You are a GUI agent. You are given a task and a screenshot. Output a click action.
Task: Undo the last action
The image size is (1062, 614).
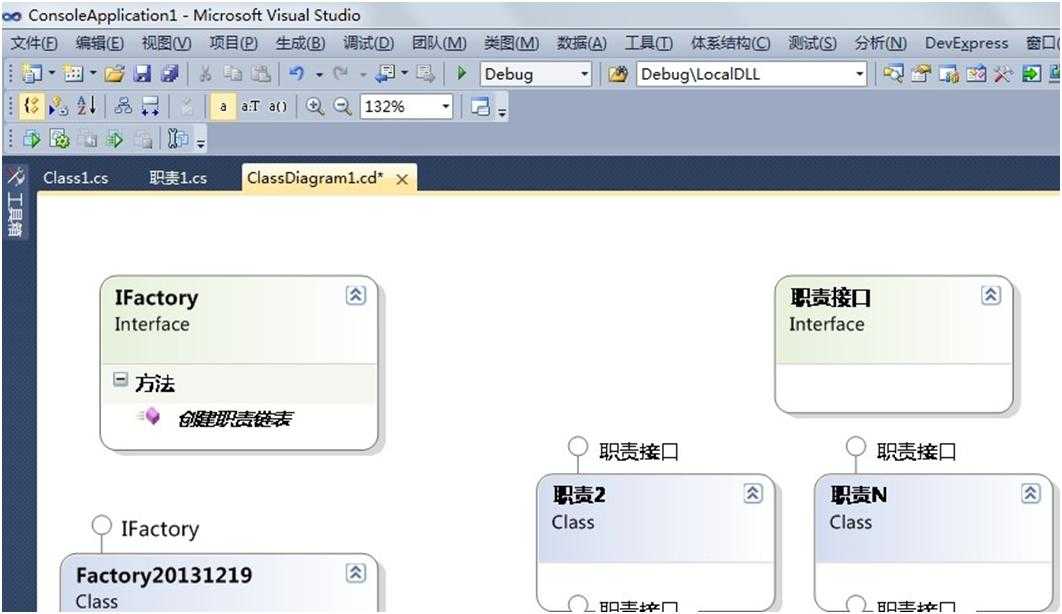click(x=297, y=73)
